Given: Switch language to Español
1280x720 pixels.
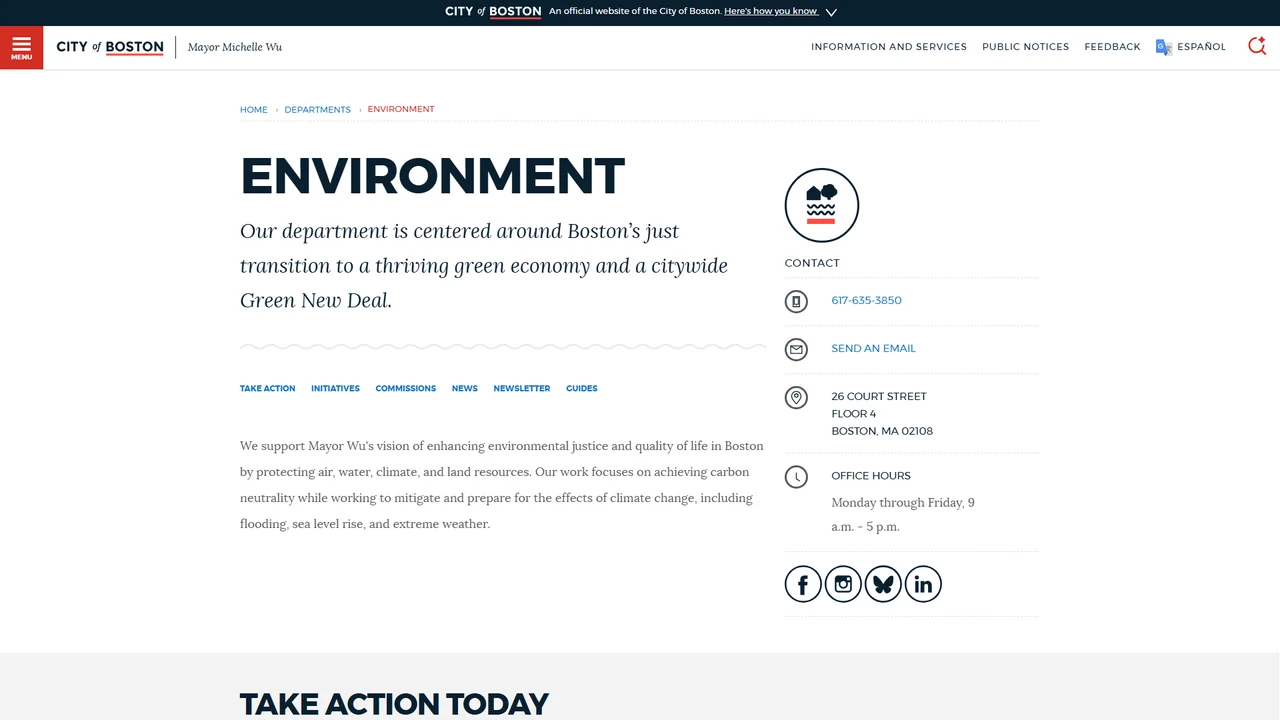Looking at the screenshot, I should pyautogui.click(x=1201, y=47).
